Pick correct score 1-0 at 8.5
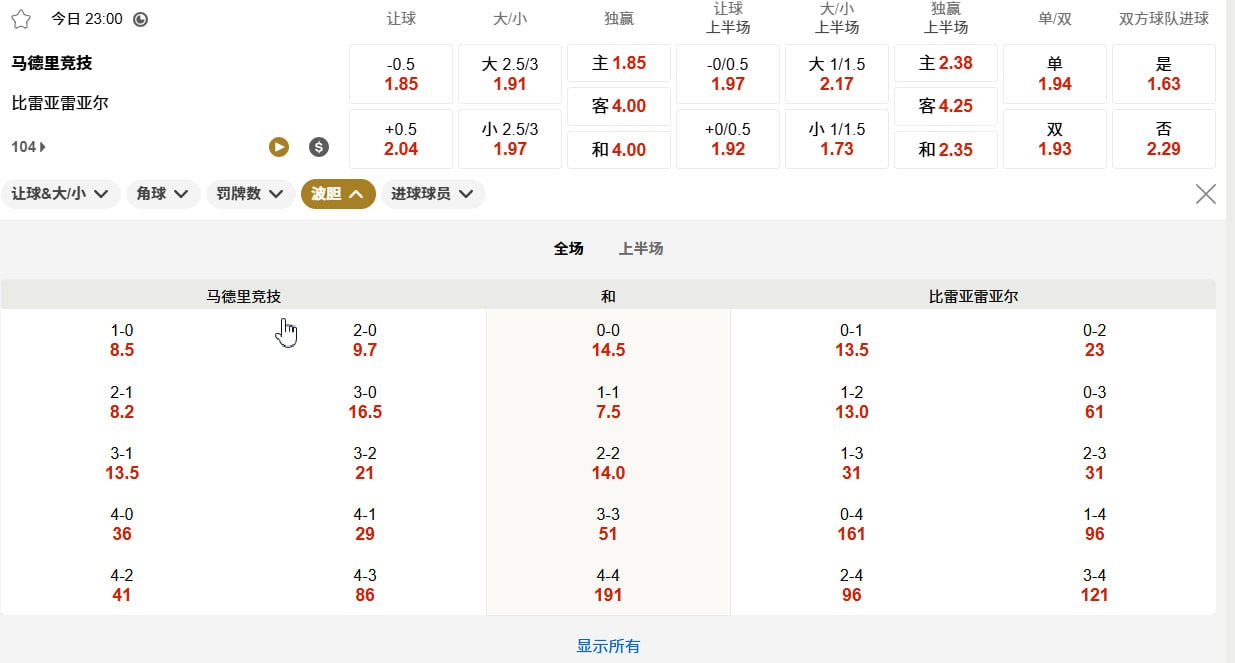Screen dimensions: 1235x663 click(122, 340)
